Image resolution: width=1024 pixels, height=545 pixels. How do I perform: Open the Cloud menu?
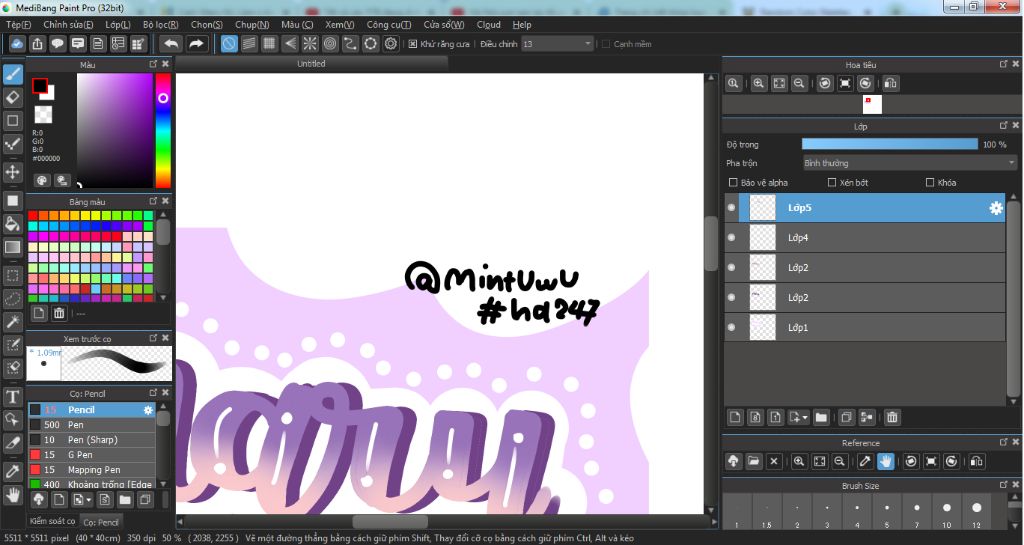488,25
